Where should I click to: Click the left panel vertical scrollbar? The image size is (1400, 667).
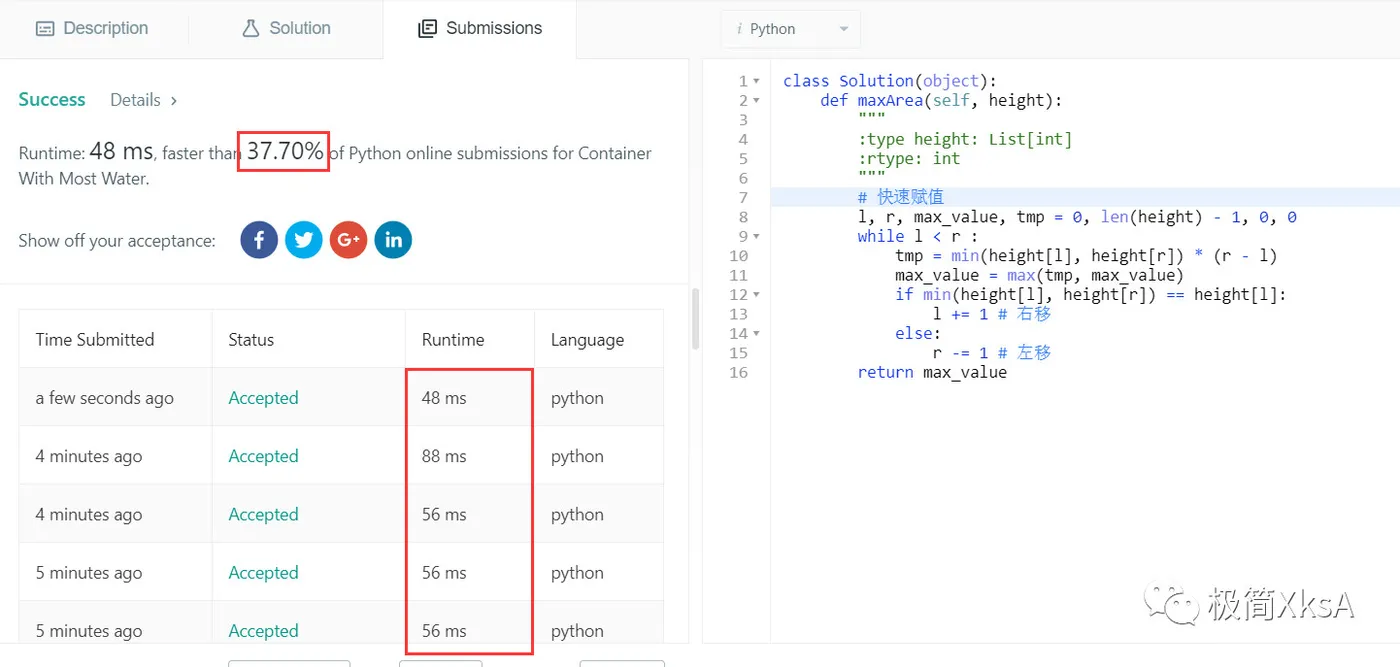point(695,318)
